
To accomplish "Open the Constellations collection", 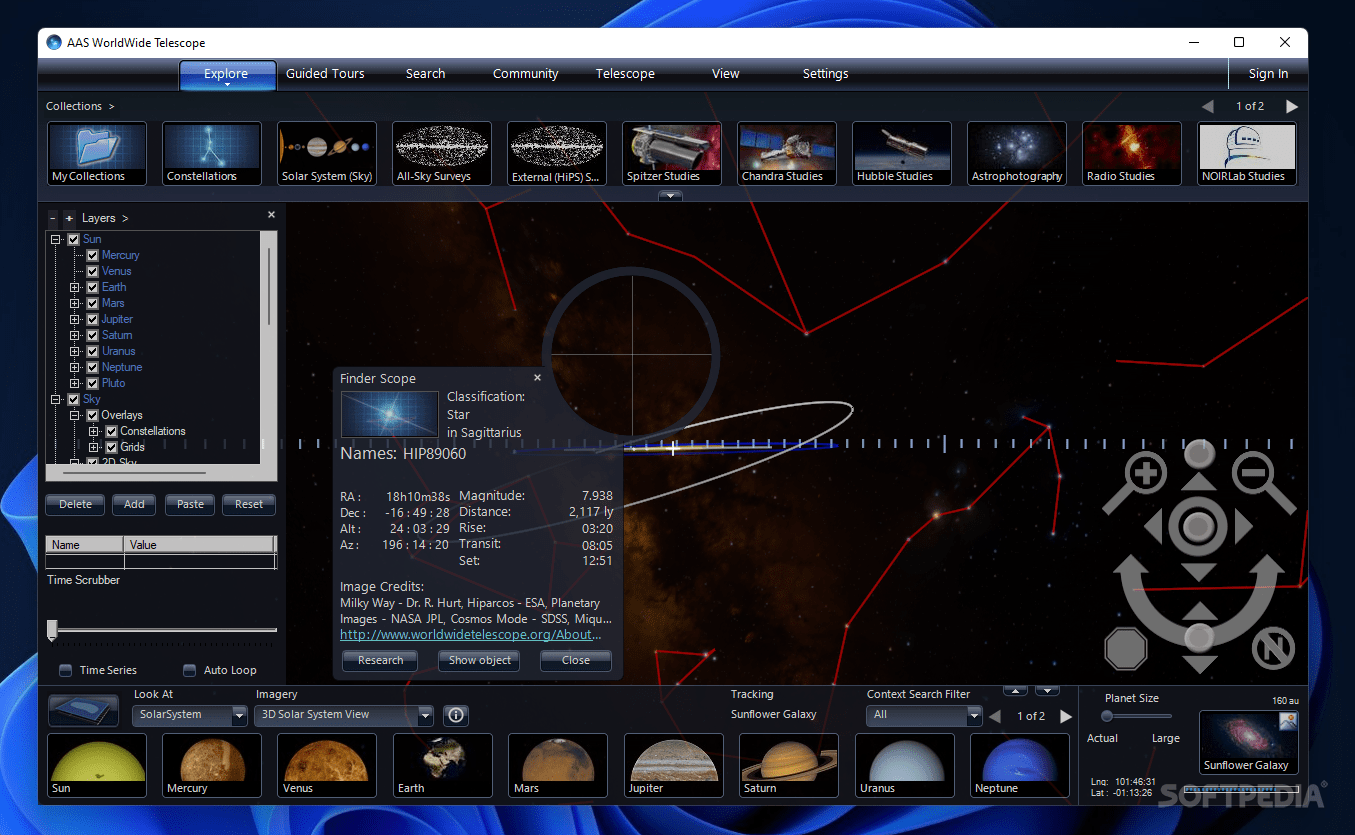I will (212, 154).
